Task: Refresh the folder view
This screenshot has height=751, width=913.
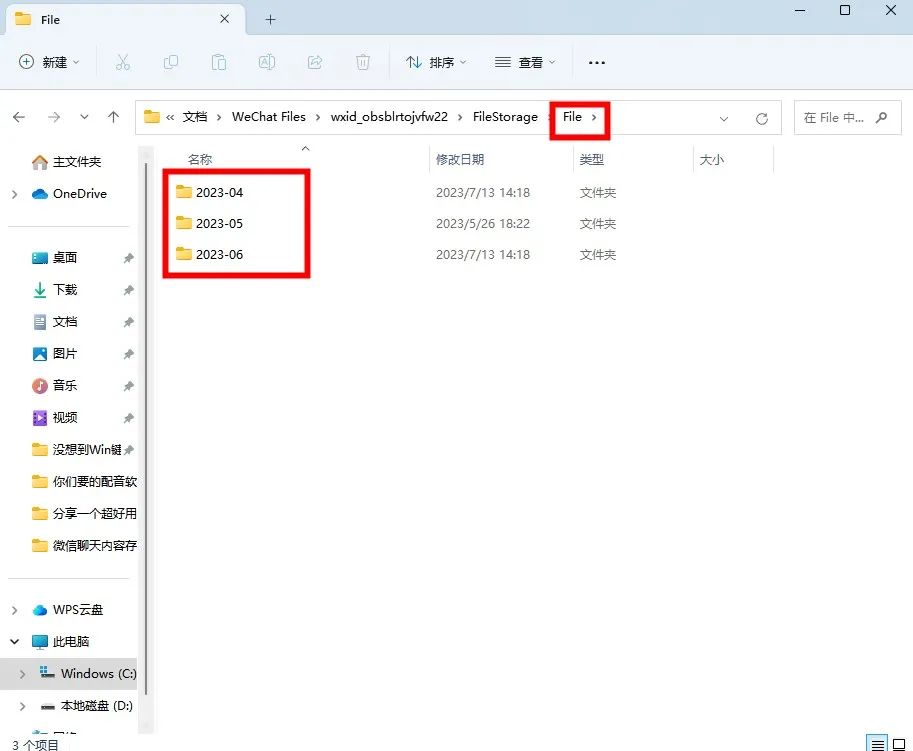Action: (761, 117)
